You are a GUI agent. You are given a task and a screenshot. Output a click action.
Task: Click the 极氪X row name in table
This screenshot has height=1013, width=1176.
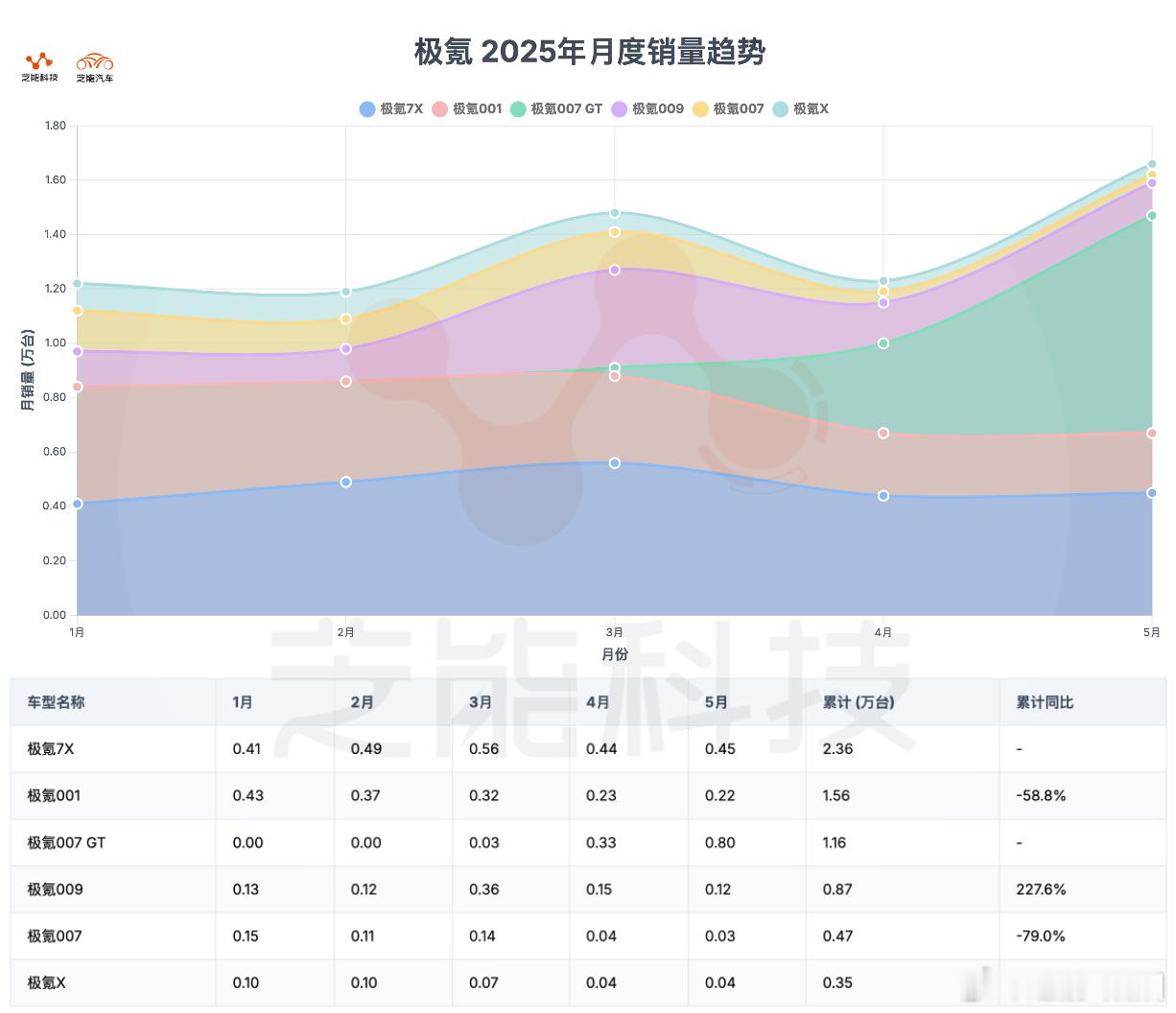46,982
